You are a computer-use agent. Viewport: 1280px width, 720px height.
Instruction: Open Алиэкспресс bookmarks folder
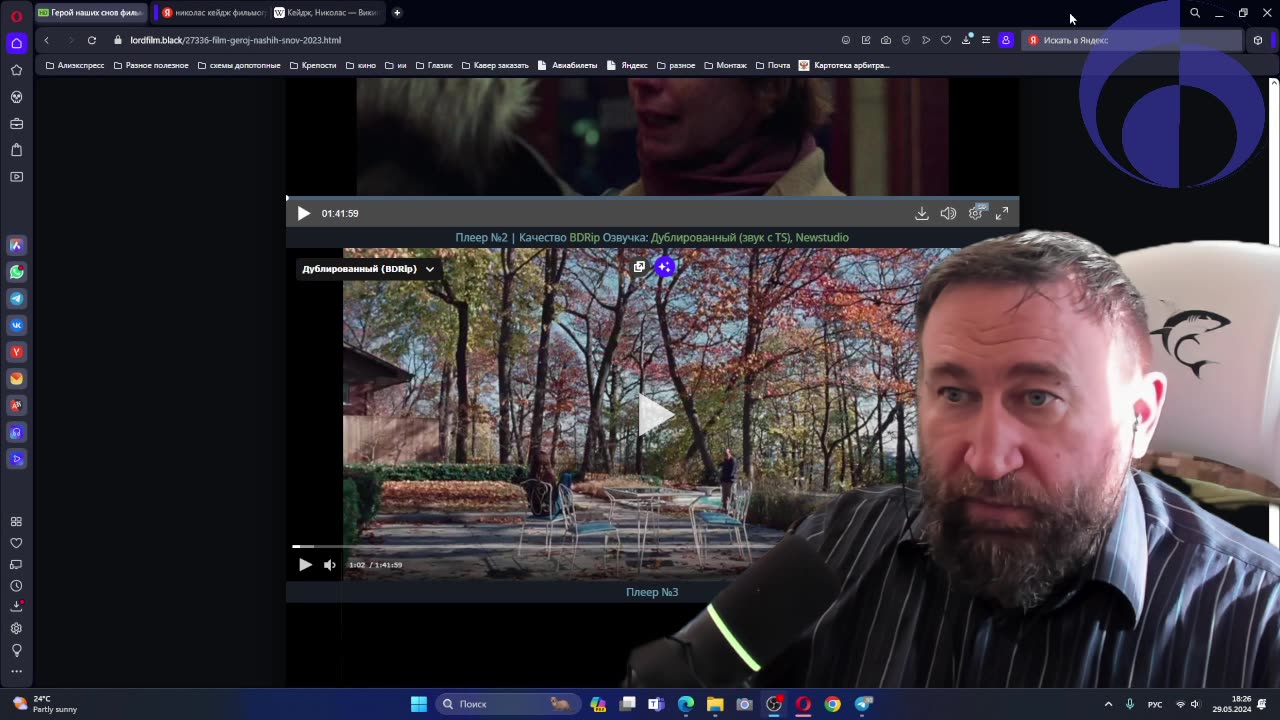pyautogui.click(x=75, y=65)
